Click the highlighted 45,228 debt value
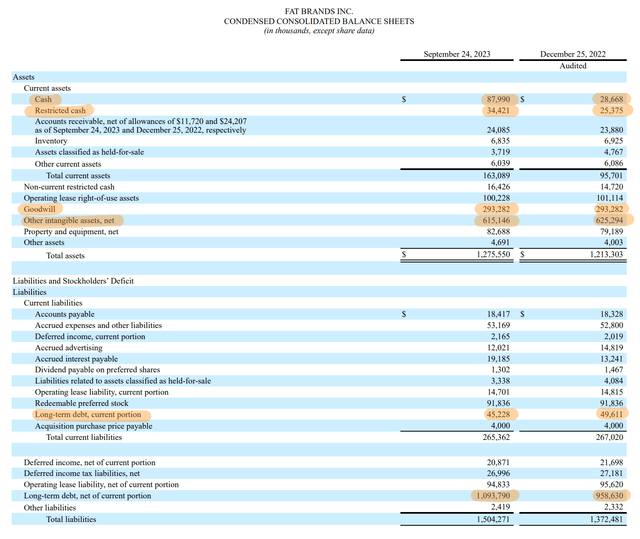Viewport: 640px width, 539px height. 498,415
